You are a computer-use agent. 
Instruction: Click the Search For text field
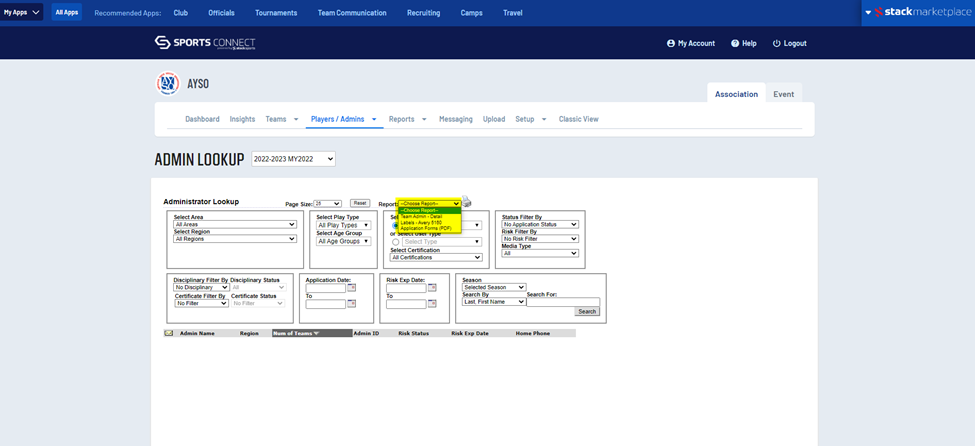click(563, 301)
